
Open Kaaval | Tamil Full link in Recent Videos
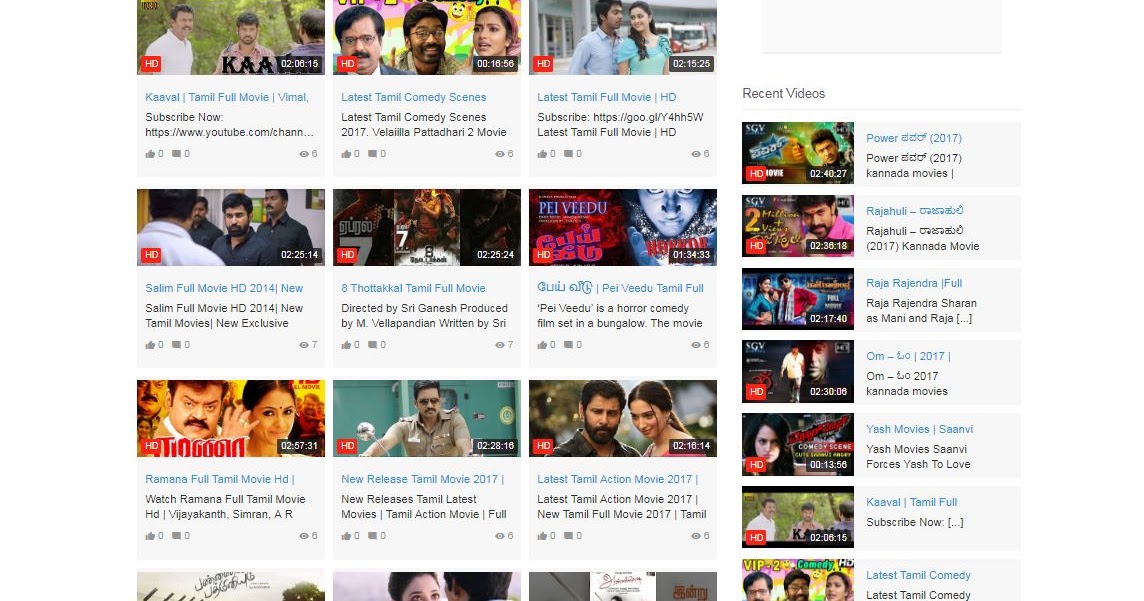coord(911,502)
